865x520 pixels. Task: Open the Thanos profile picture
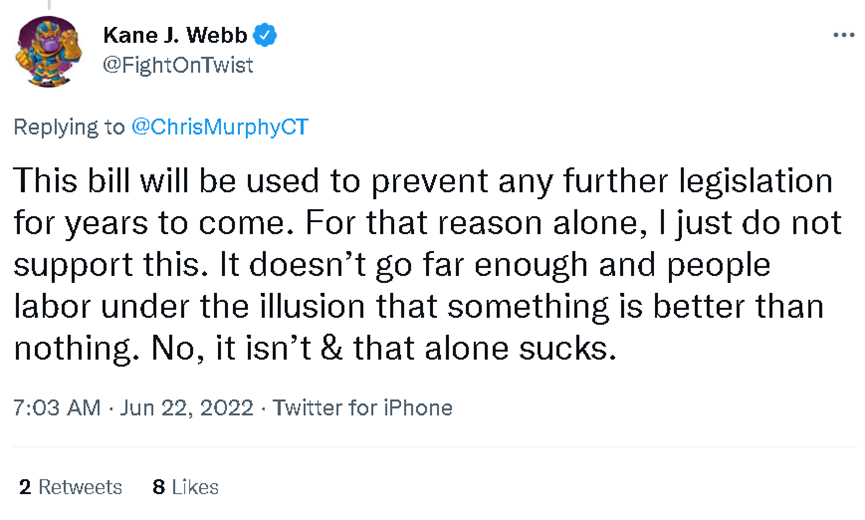point(49,51)
